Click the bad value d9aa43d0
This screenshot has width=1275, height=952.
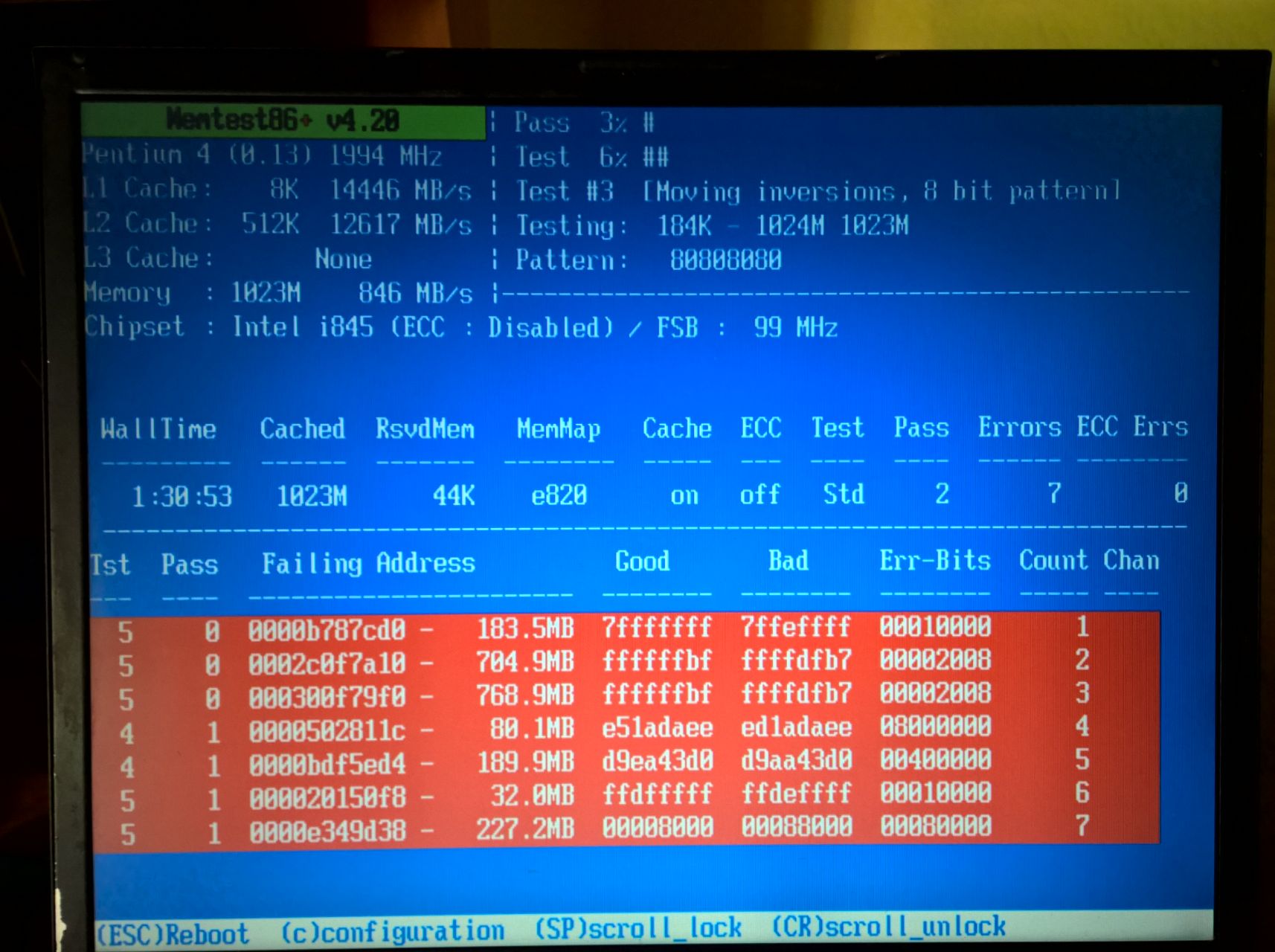pyautogui.click(x=796, y=760)
